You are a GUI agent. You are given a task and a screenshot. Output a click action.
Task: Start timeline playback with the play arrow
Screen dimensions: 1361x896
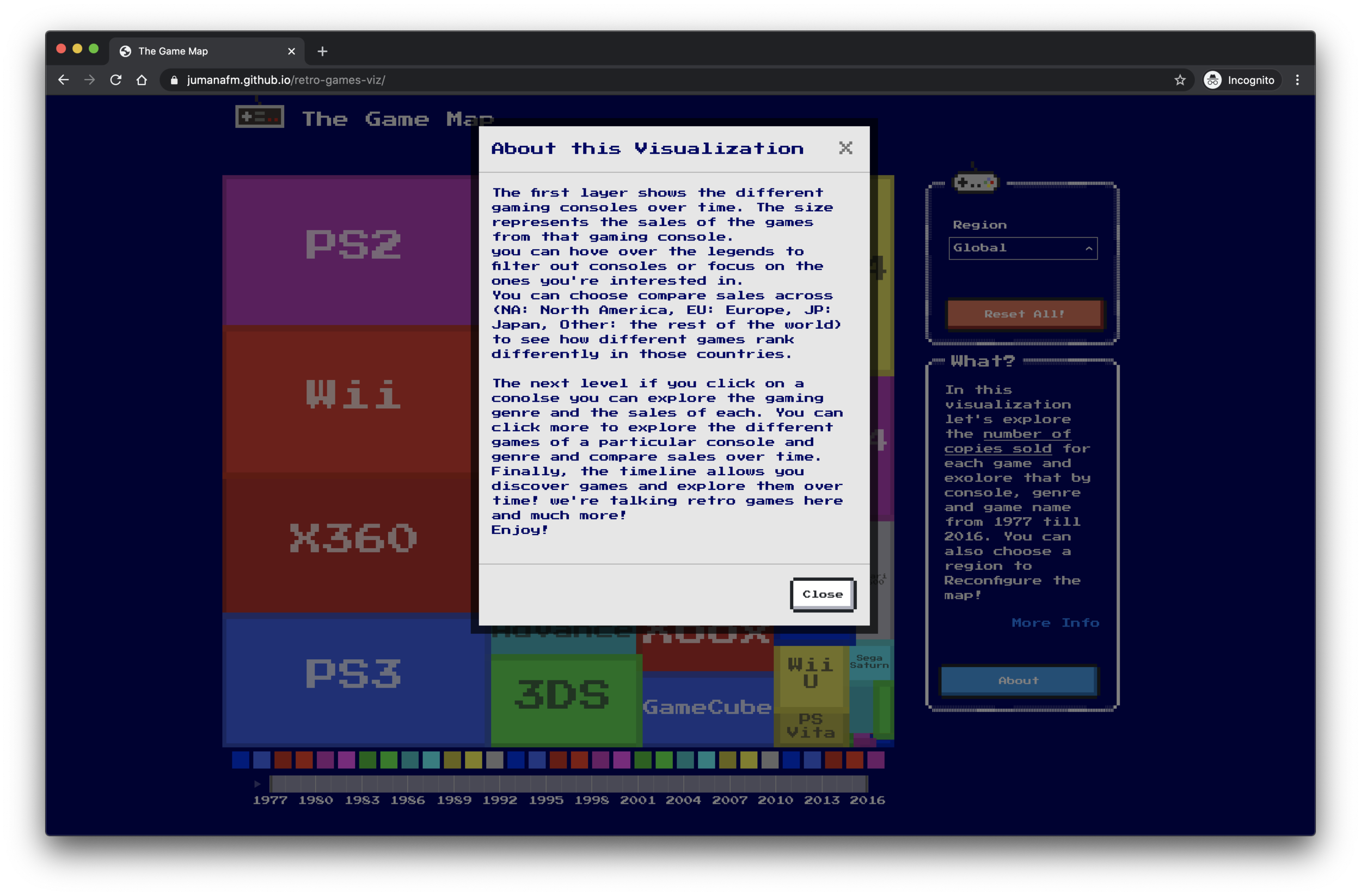click(258, 783)
